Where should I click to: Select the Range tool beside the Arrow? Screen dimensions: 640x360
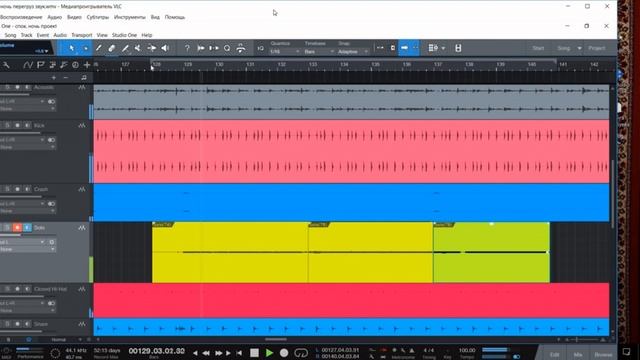click(85, 48)
